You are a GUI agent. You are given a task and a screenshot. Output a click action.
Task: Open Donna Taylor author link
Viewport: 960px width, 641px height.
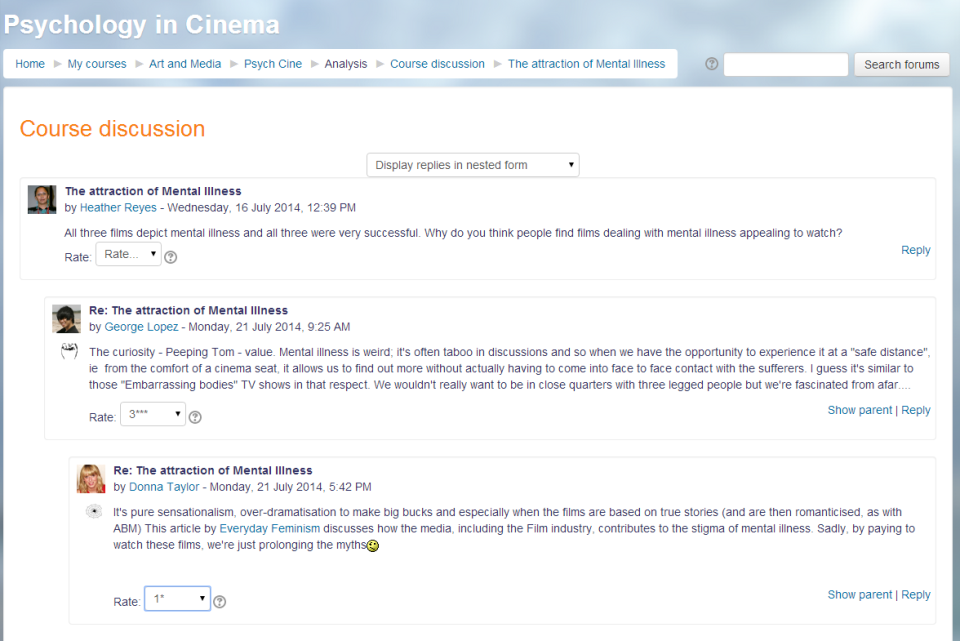click(x=164, y=487)
